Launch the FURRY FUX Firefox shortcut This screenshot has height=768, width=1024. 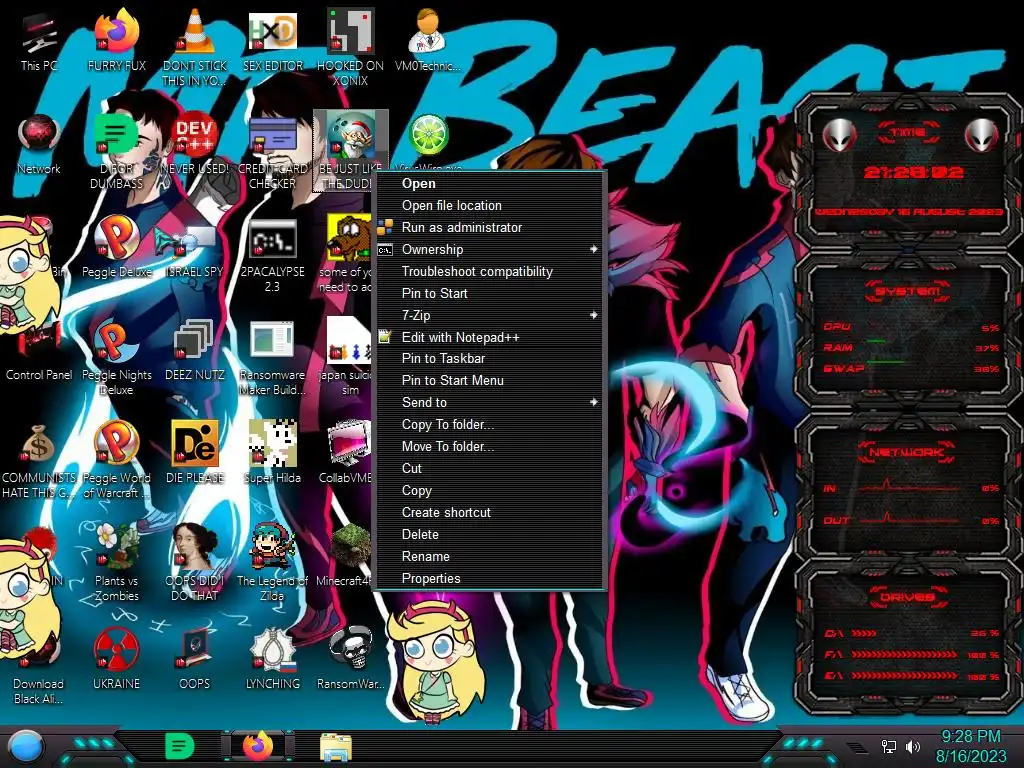click(x=116, y=40)
